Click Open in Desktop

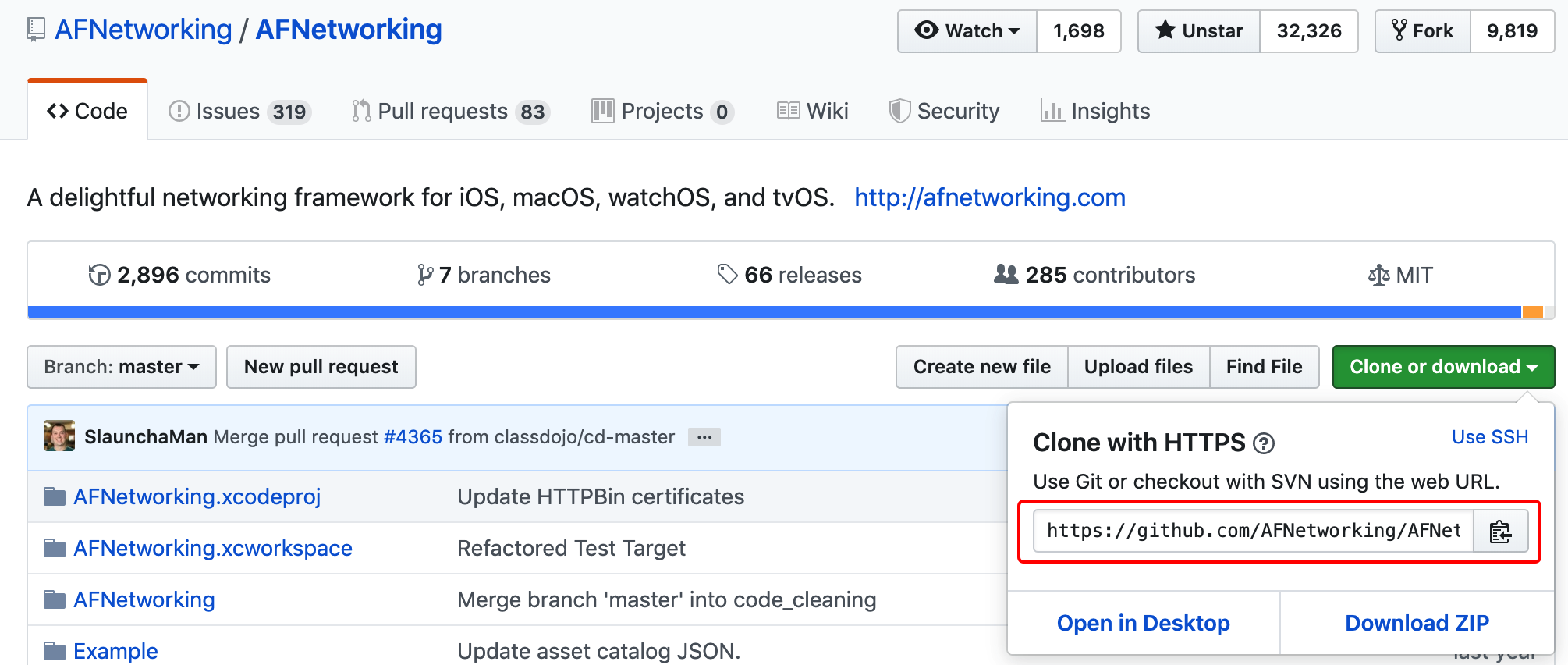1144,623
